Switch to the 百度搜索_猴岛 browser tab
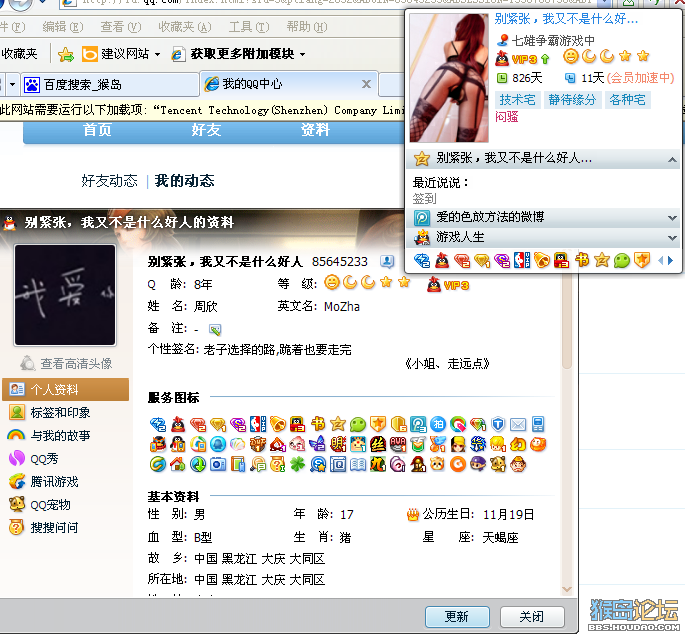 (x=109, y=84)
